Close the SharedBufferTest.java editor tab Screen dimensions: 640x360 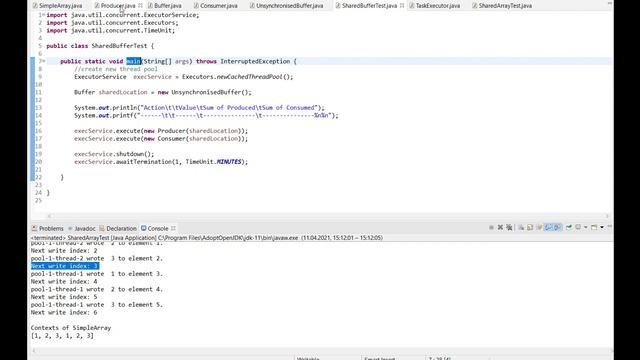click(402, 6)
